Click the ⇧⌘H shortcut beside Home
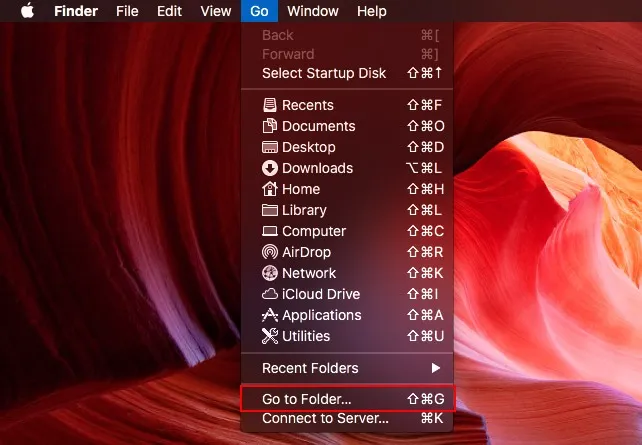The height and width of the screenshot is (445, 642). tap(425, 189)
